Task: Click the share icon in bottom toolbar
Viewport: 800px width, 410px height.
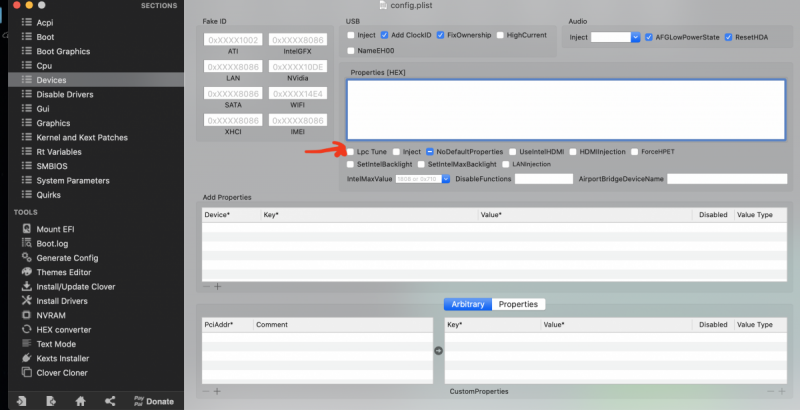Action: click(x=108, y=401)
